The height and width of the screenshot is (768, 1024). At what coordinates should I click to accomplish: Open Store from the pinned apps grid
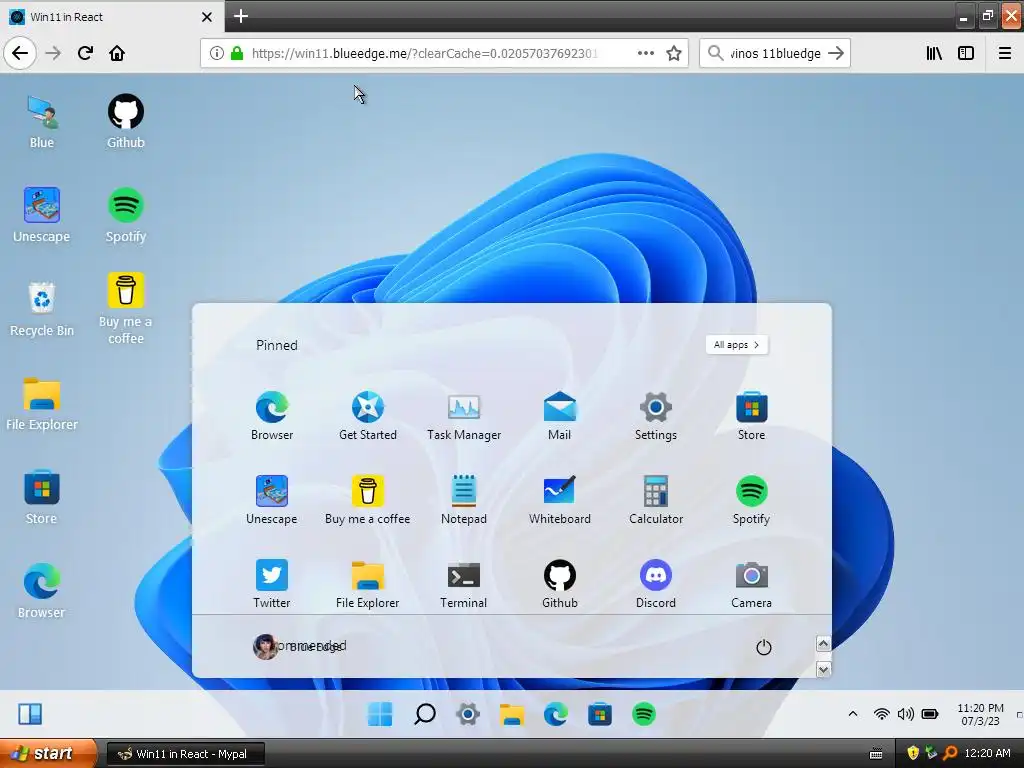(751, 416)
